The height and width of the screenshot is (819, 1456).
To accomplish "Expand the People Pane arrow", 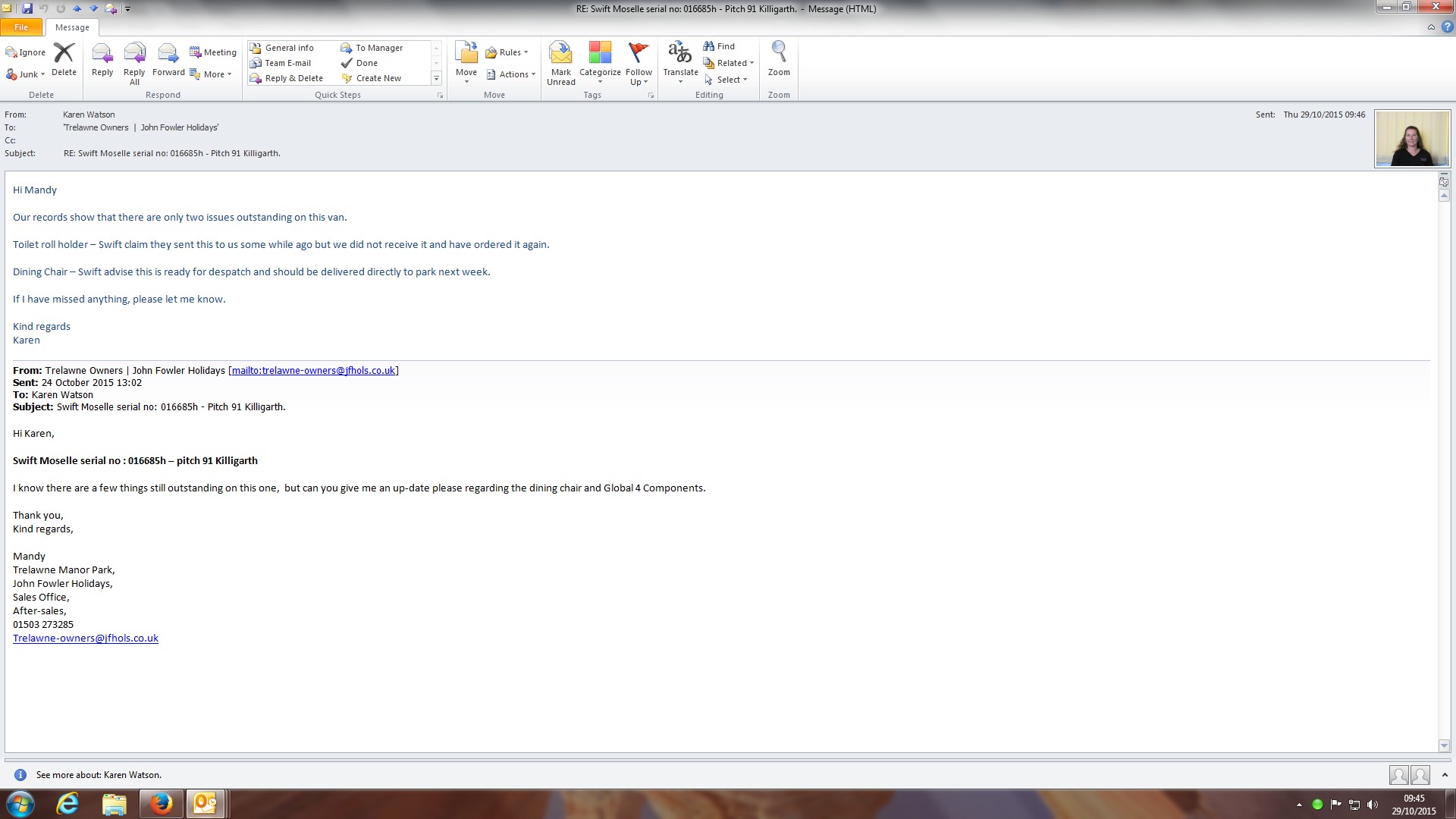I will [1445, 775].
